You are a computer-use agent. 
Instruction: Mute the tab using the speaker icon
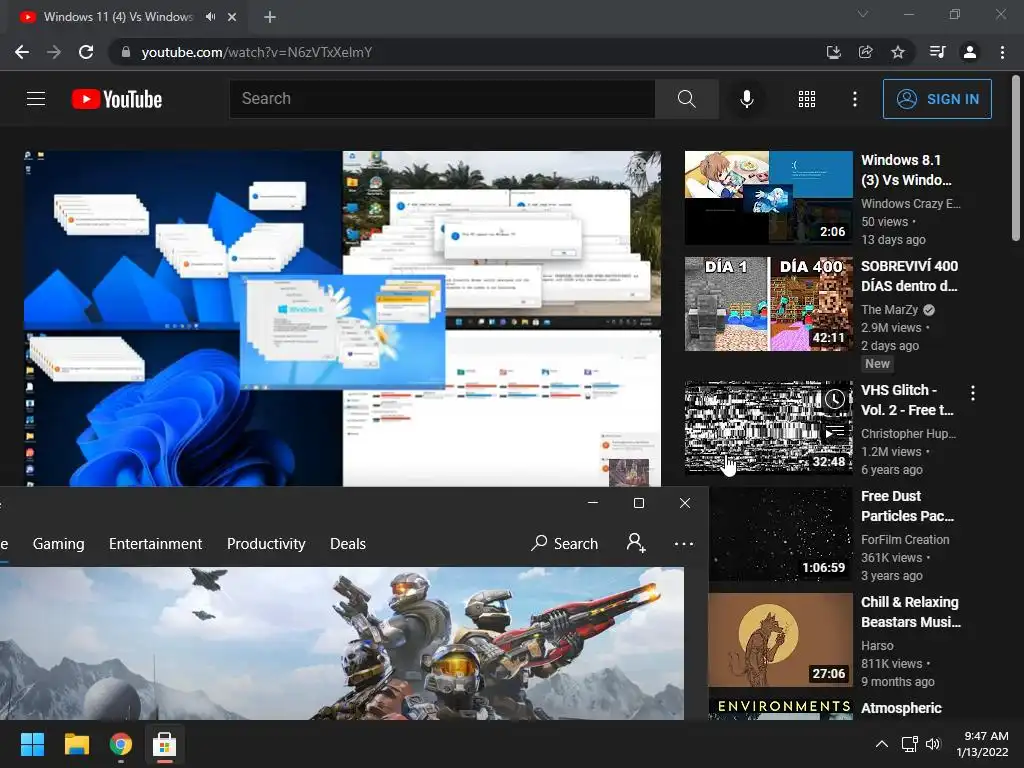[210, 17]
